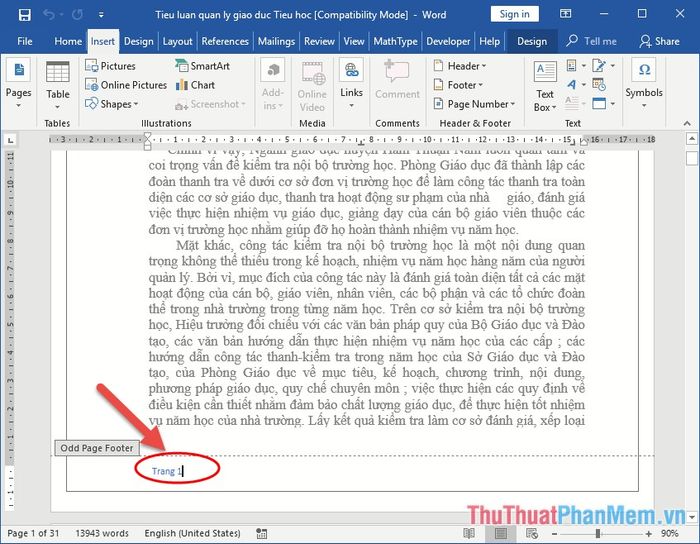Open word count 13943 words
Screen dimensions: 700x544
102,533
